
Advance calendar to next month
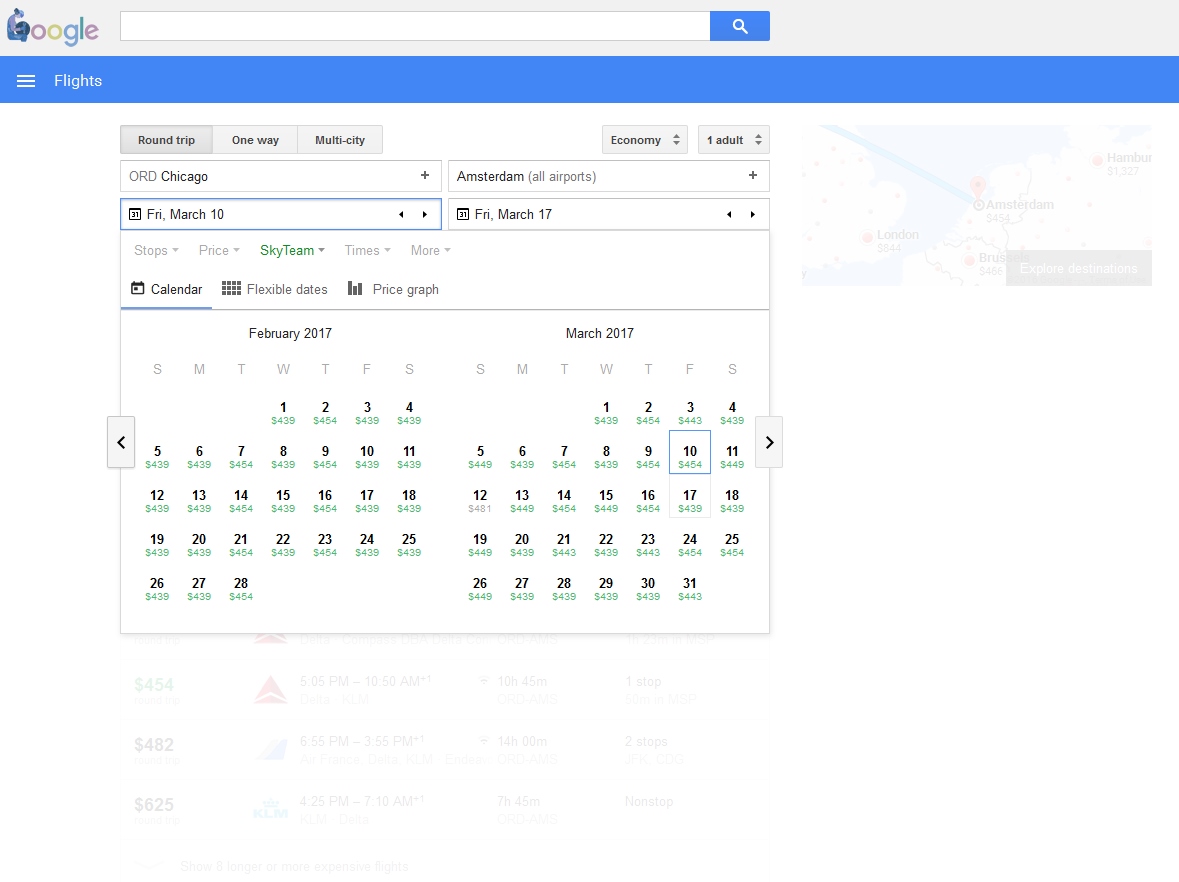click(768, 442)
